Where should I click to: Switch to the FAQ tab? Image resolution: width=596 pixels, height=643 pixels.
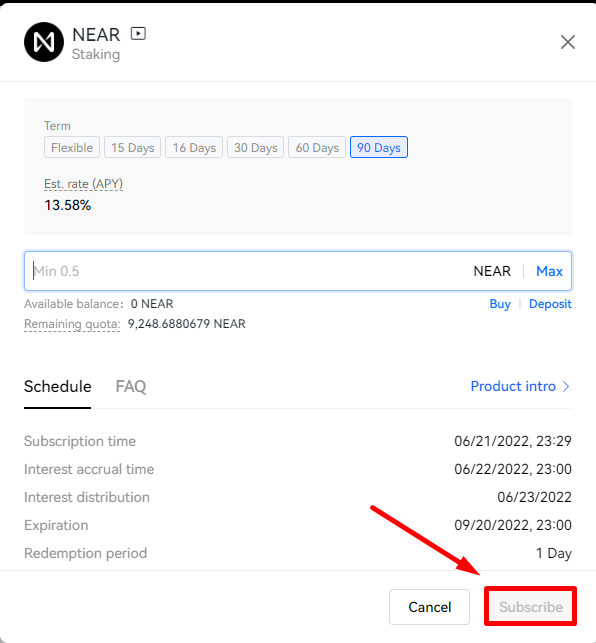click(x=130, y=386)
